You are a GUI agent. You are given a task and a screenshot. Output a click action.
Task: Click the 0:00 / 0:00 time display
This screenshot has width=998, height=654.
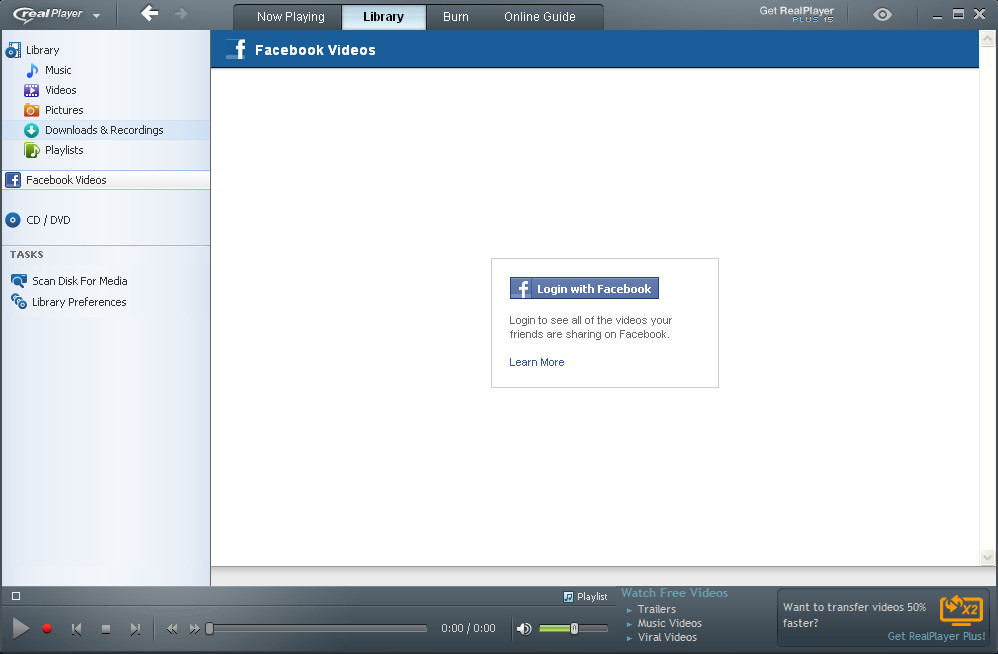click(x=468, y=629)
